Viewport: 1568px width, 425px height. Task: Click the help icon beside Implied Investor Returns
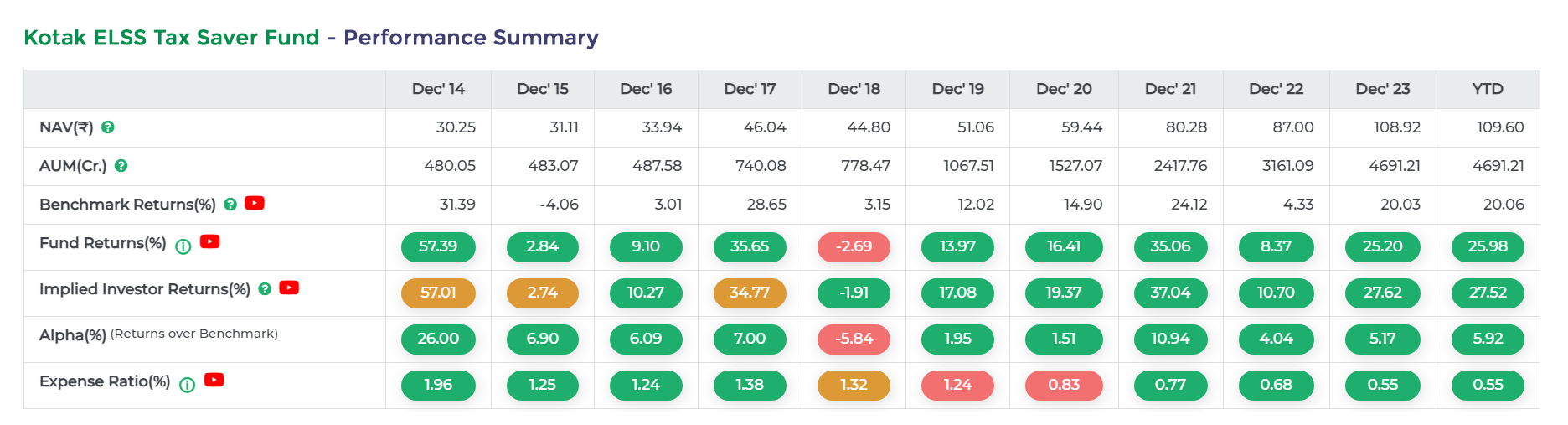point(265,288)
